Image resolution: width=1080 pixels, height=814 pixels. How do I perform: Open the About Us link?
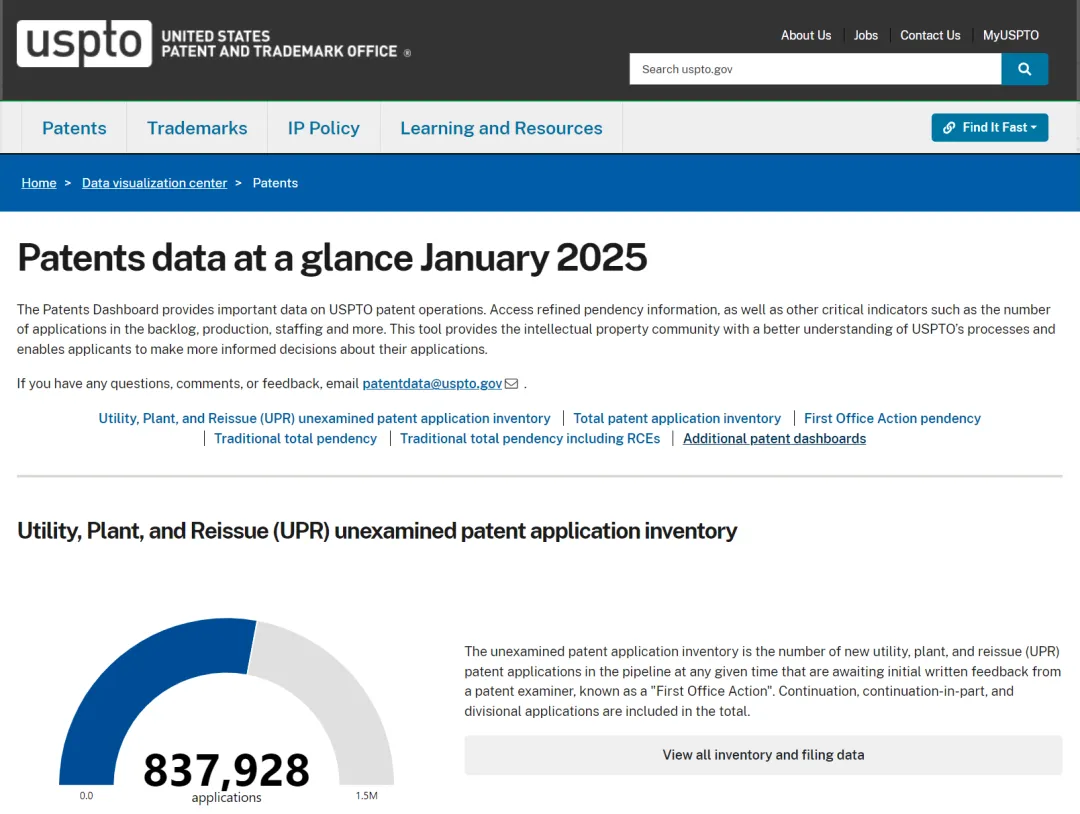click(x=806, y=35)
